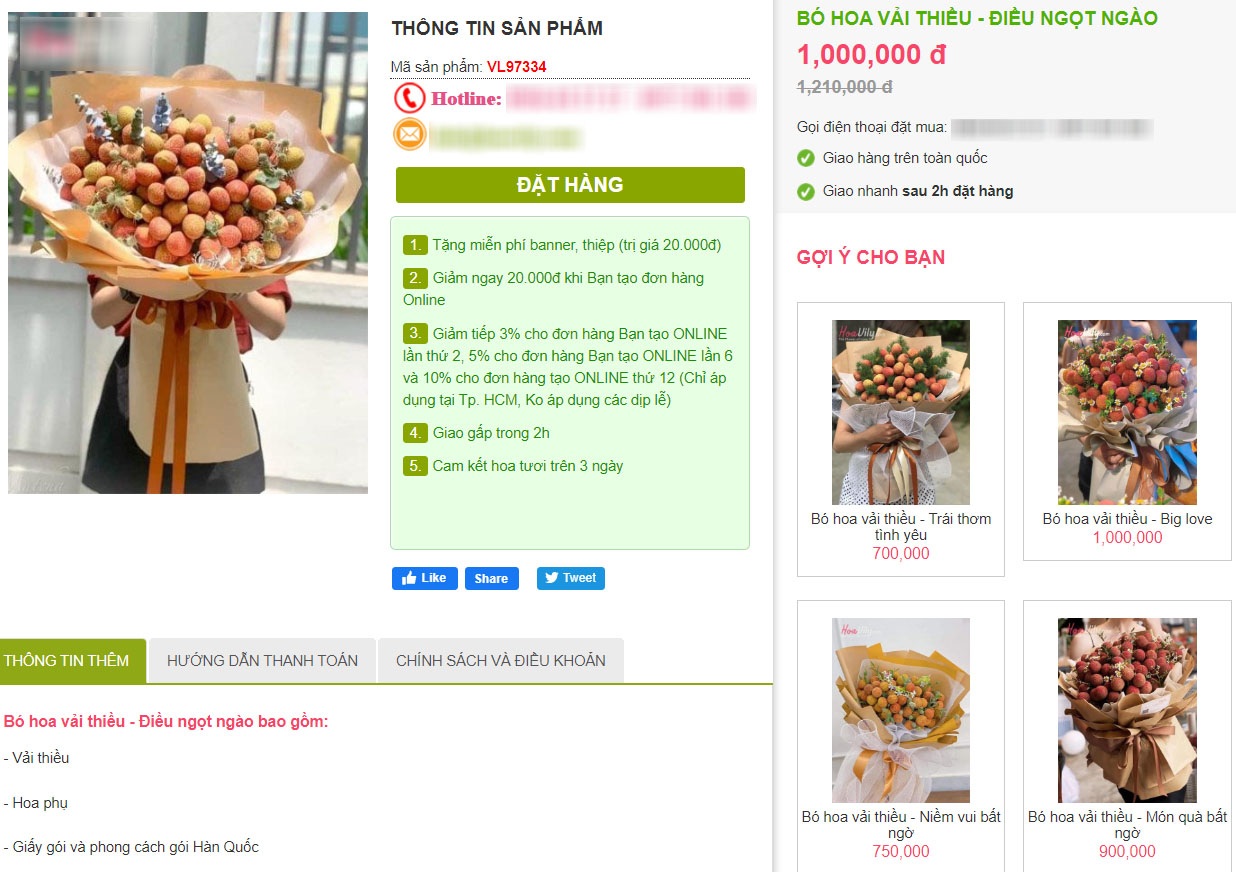Image resolution: width=1236 pixels, height=872 pixels.
Task: Click the Twitter Tweet button
Action: 571,578
